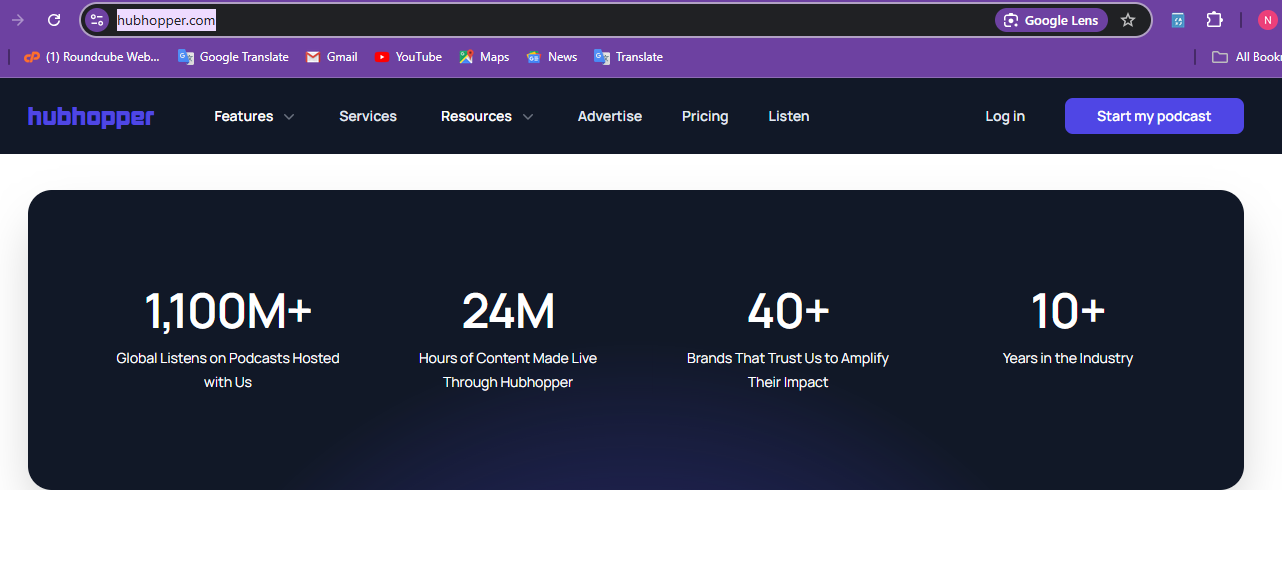Expand the Resources dropdown menu
Screen dimensions: 1282x575
point(487,116)
